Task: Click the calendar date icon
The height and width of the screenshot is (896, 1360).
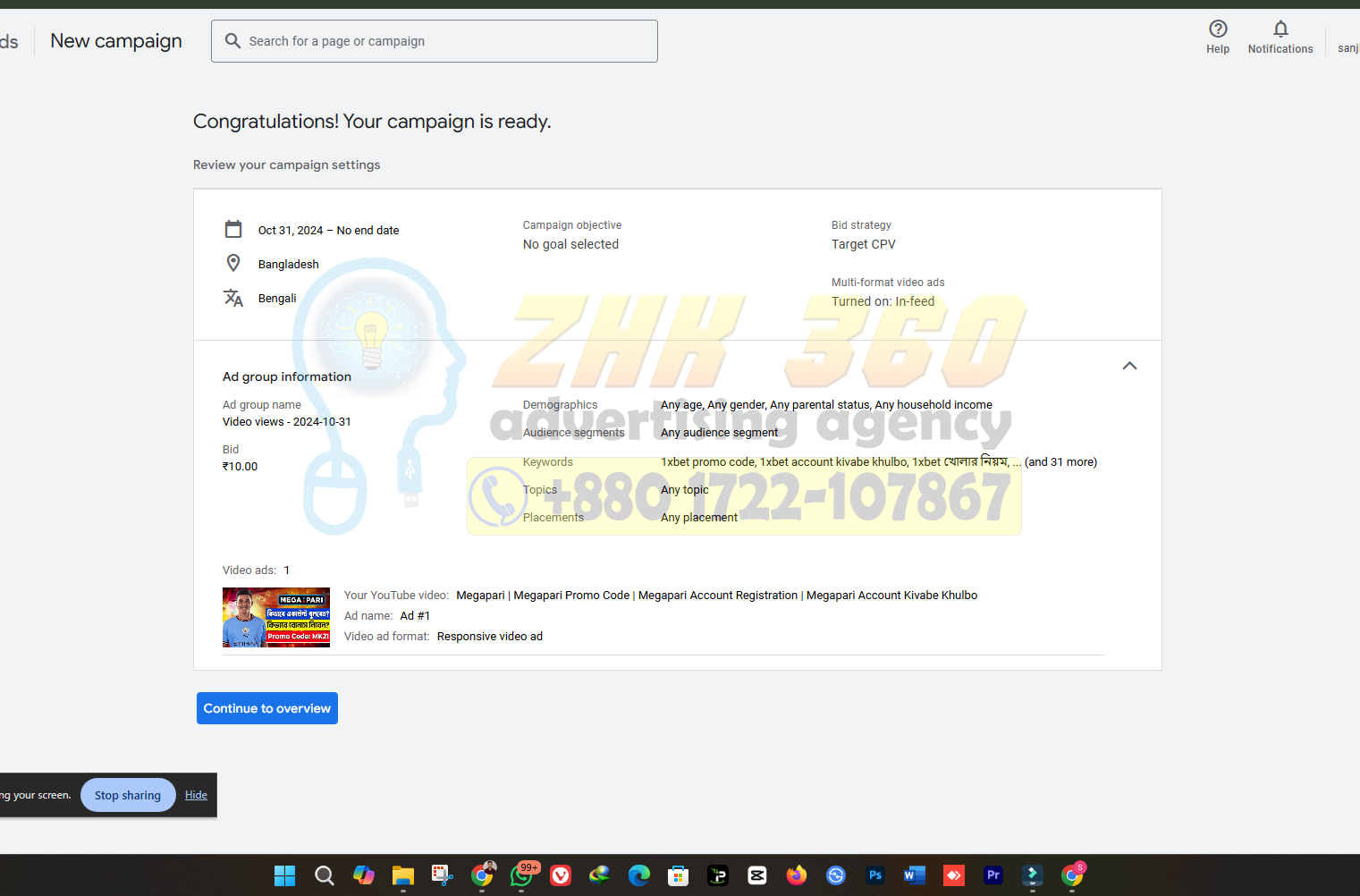Action: (233, 229)
